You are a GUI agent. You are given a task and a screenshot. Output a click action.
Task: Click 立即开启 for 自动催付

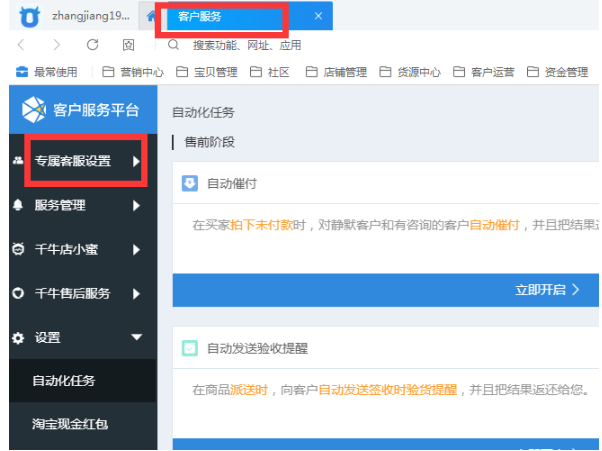click(x=547, y=290)
